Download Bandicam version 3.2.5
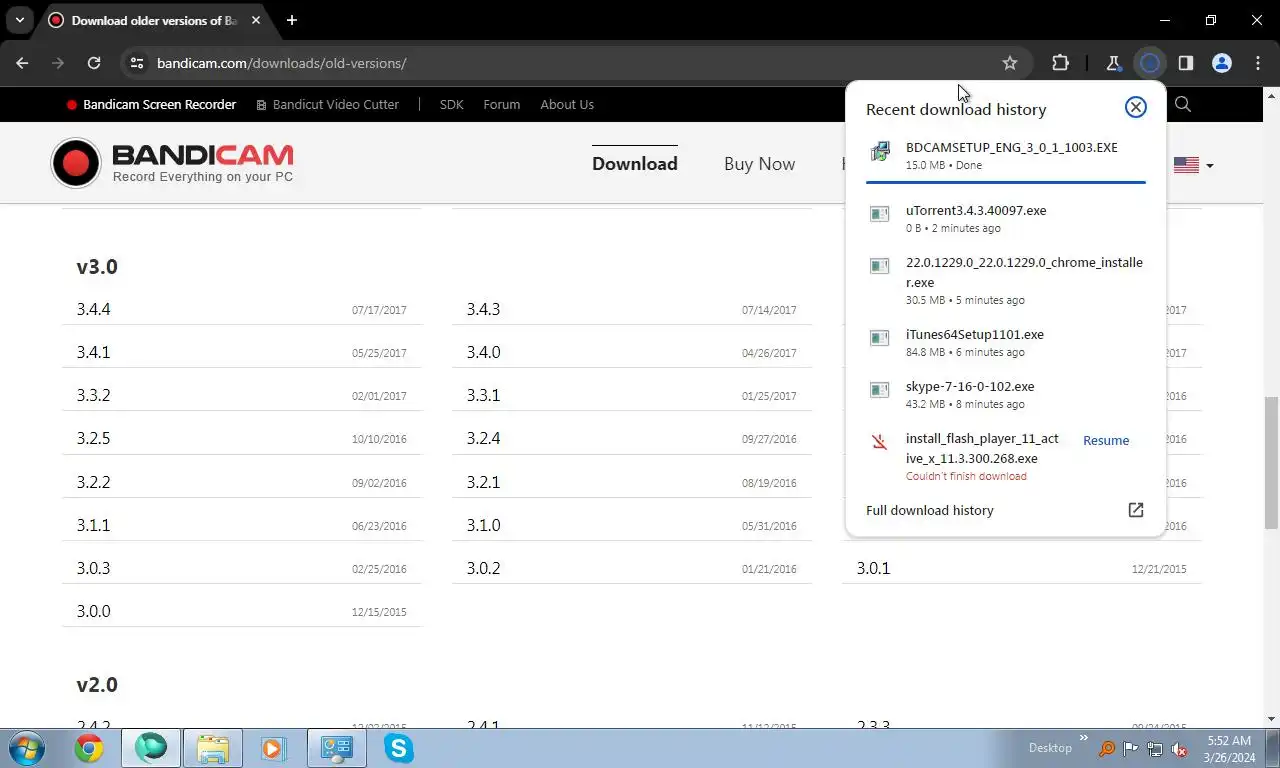This screenshot has height=768, width=1280. pos(93,438)
